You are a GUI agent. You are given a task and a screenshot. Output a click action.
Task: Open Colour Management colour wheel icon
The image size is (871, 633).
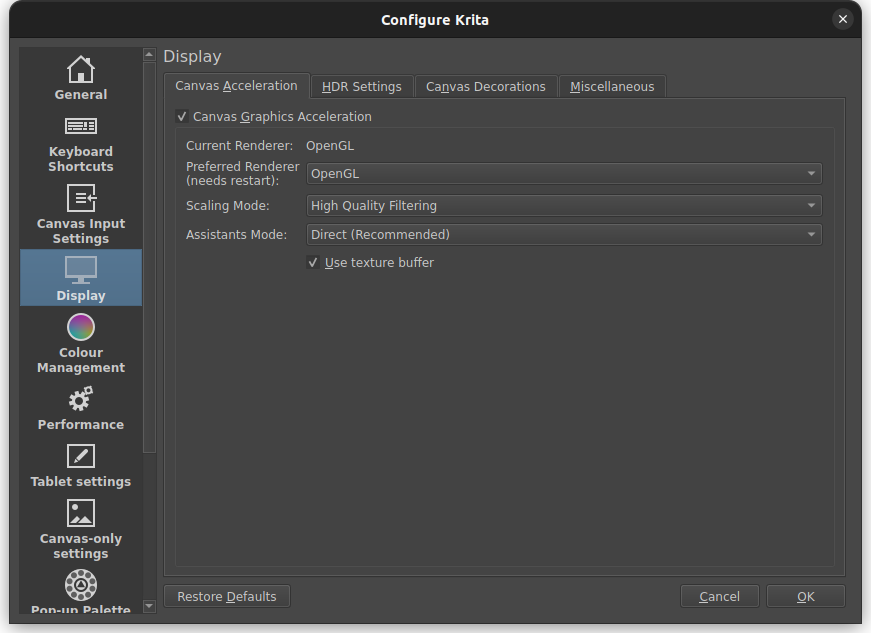pos(81,327)
